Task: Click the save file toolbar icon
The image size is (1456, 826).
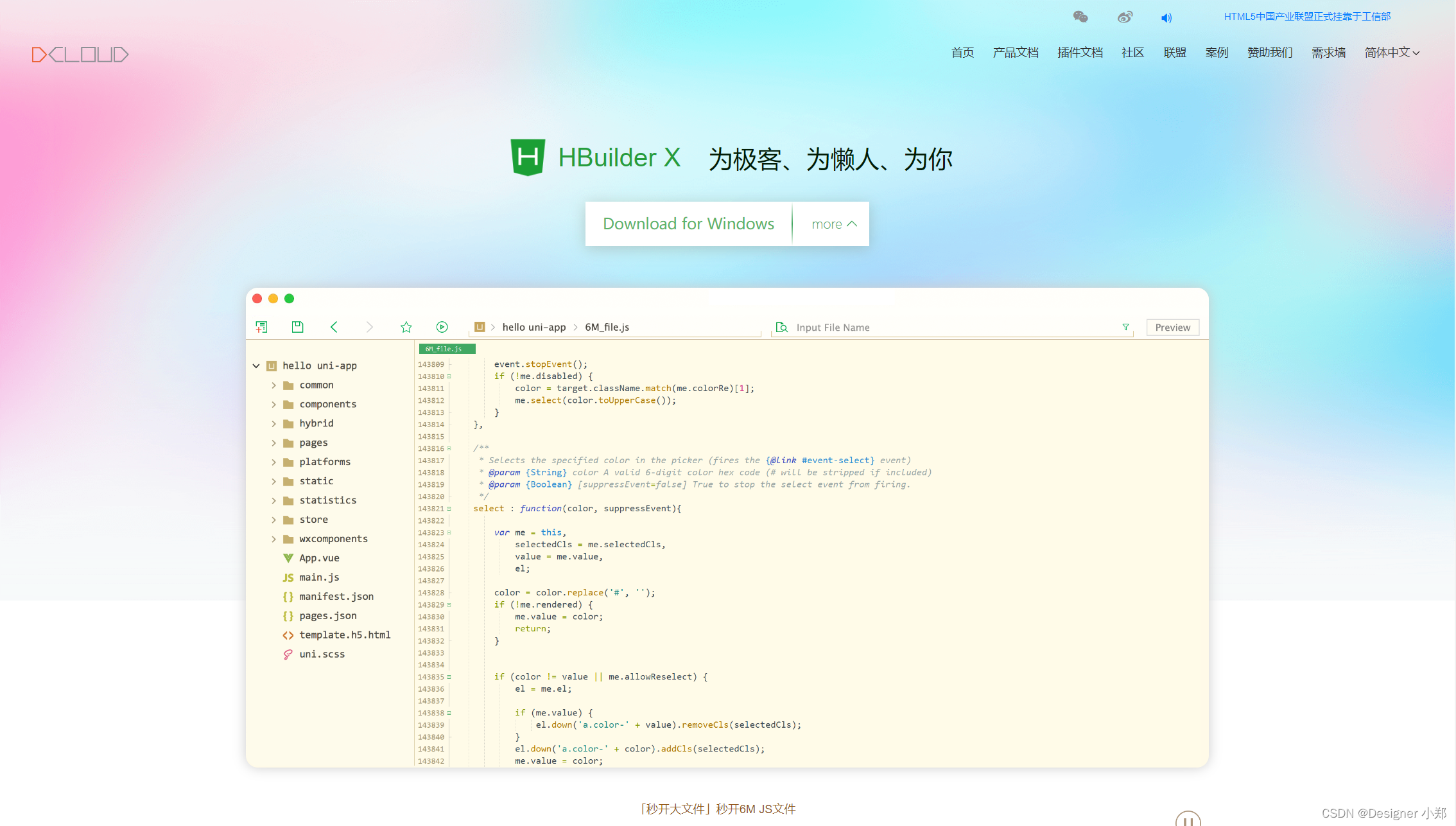Action: coord(297,327)
